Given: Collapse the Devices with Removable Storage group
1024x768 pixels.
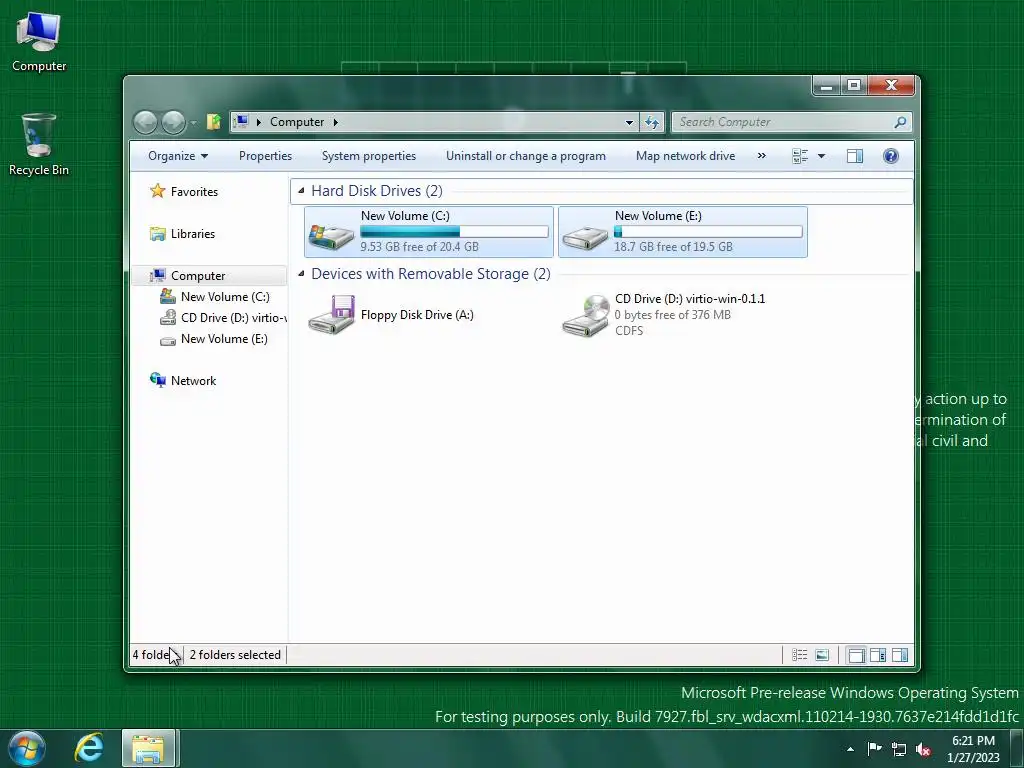Looking at the screenshot, I should (x=301, y=274).
